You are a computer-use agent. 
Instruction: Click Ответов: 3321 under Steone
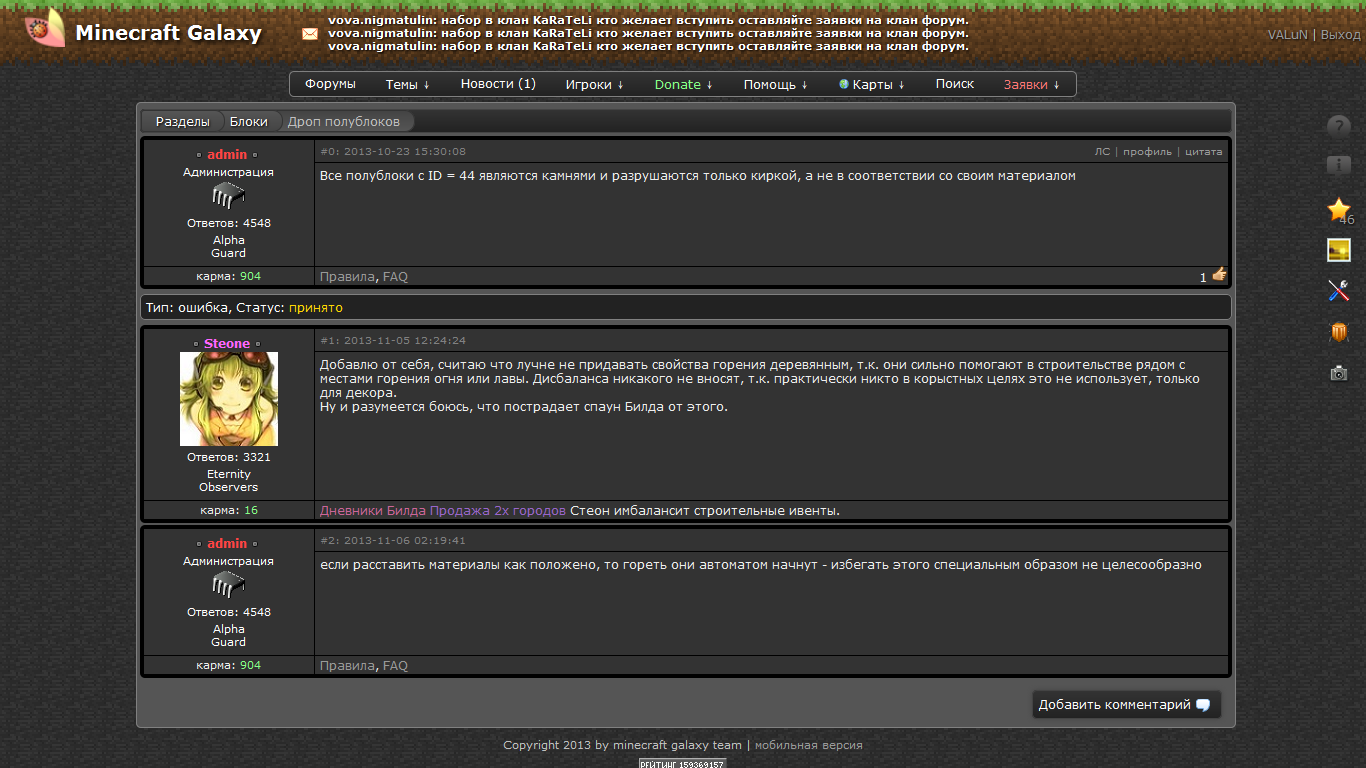pyautogui.click(x=228, y=457)
